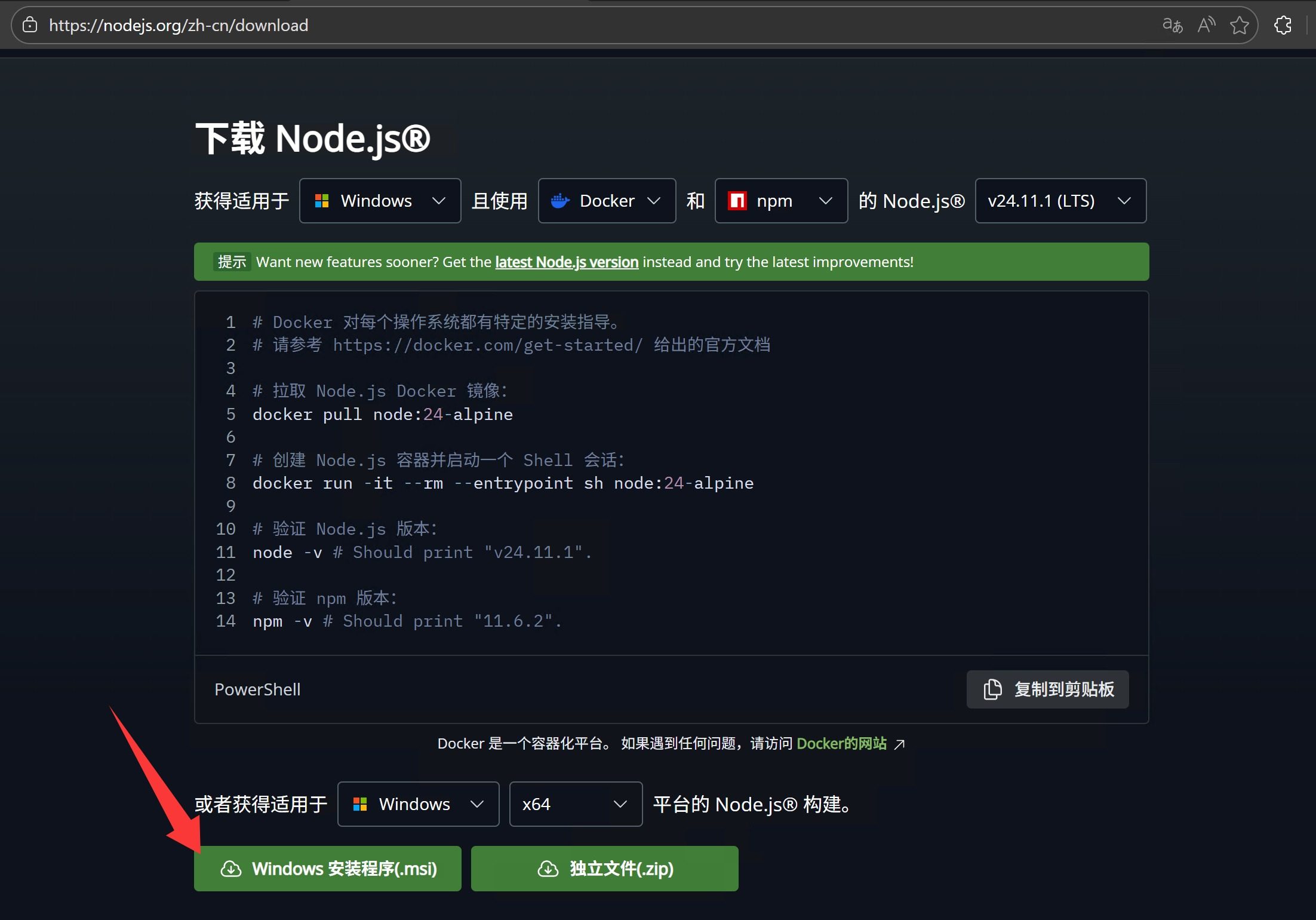
Task: Click the browser translate icon
Action: pos(1172,25)
